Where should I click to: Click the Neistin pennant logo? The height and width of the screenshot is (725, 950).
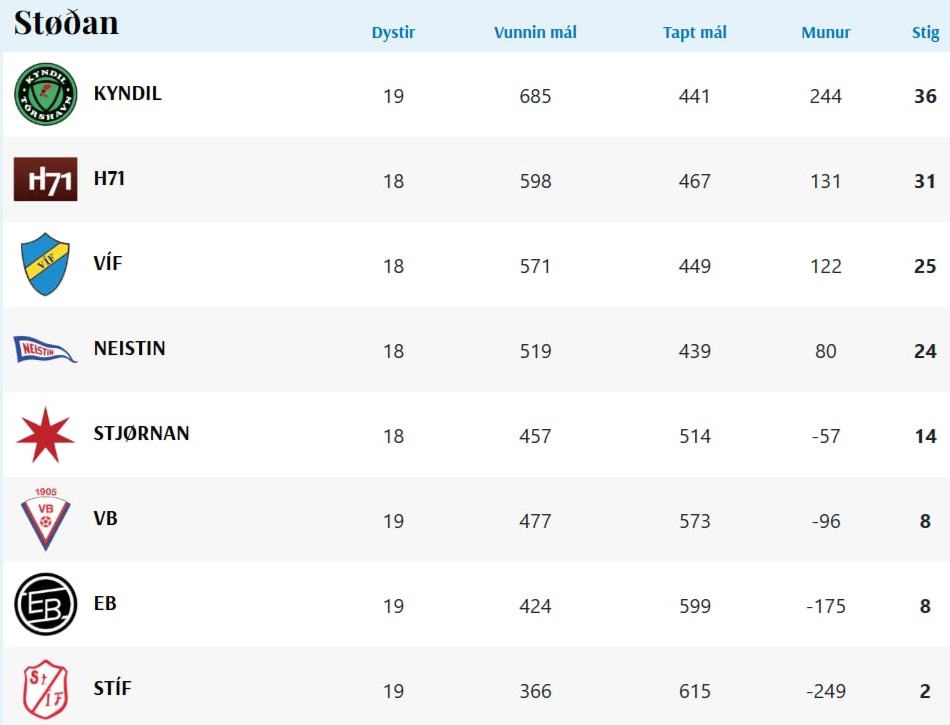click(45, 349)
